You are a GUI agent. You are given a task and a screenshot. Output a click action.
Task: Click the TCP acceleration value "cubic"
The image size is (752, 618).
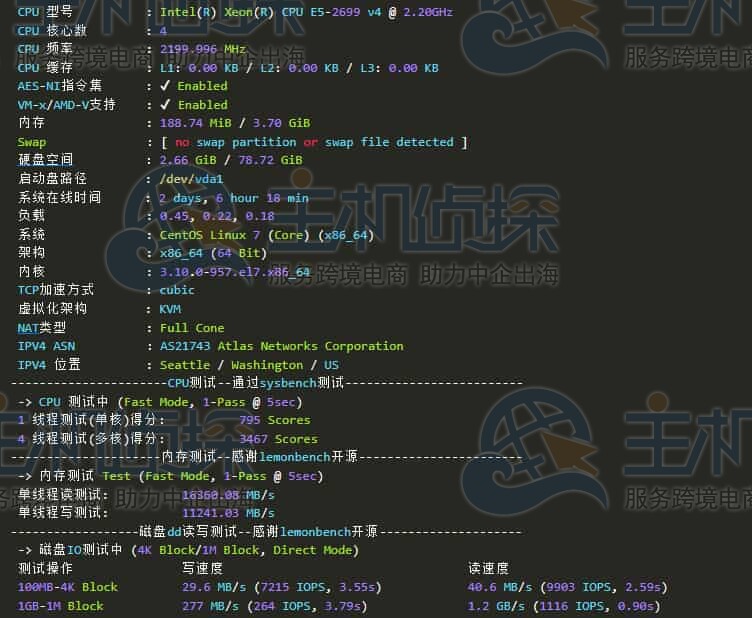pos(177,291)
